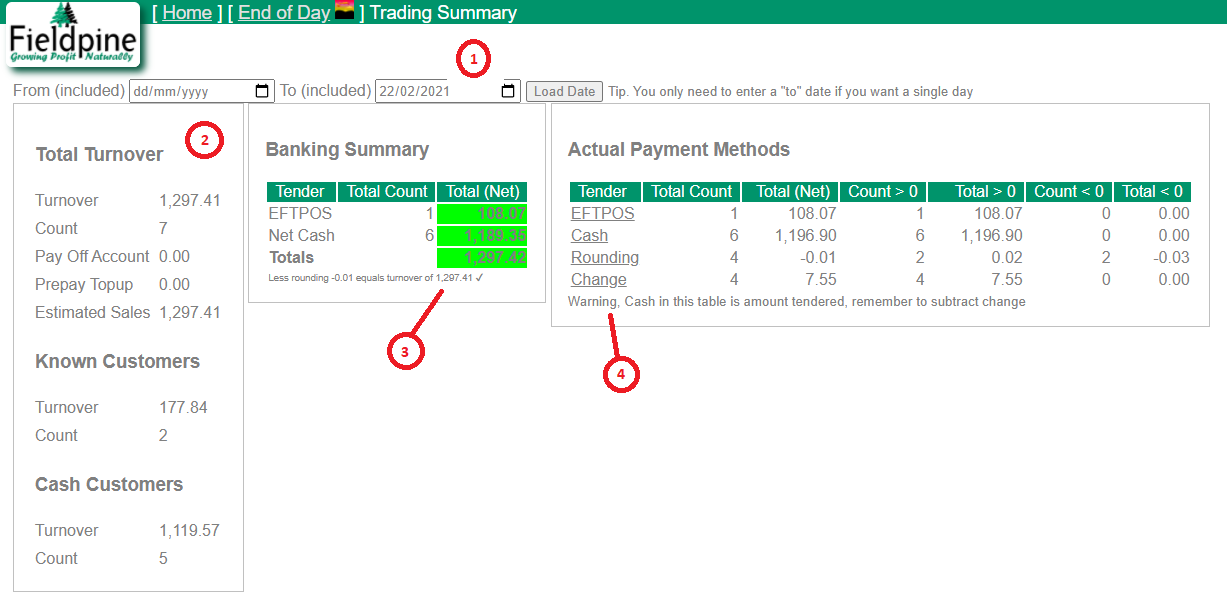Screen dimensions: 1227x604
Task: Click the Trading Summary page title
Action: pyautogui.click(x=444, y=13)
